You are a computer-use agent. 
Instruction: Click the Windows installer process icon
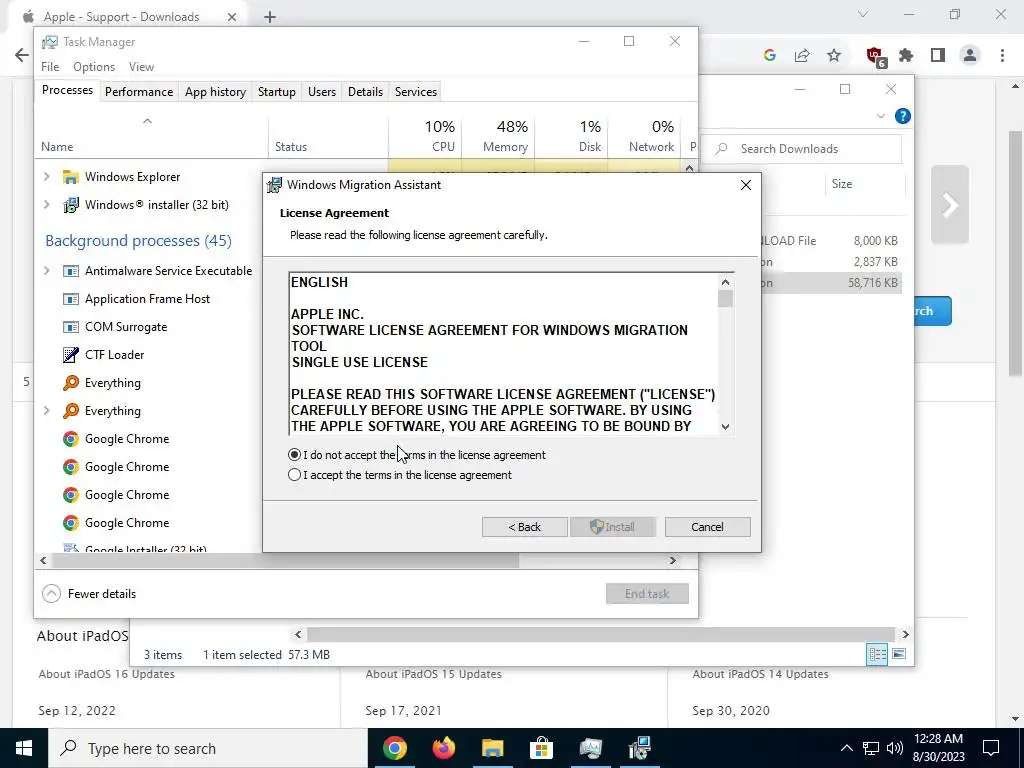(71, 205)
